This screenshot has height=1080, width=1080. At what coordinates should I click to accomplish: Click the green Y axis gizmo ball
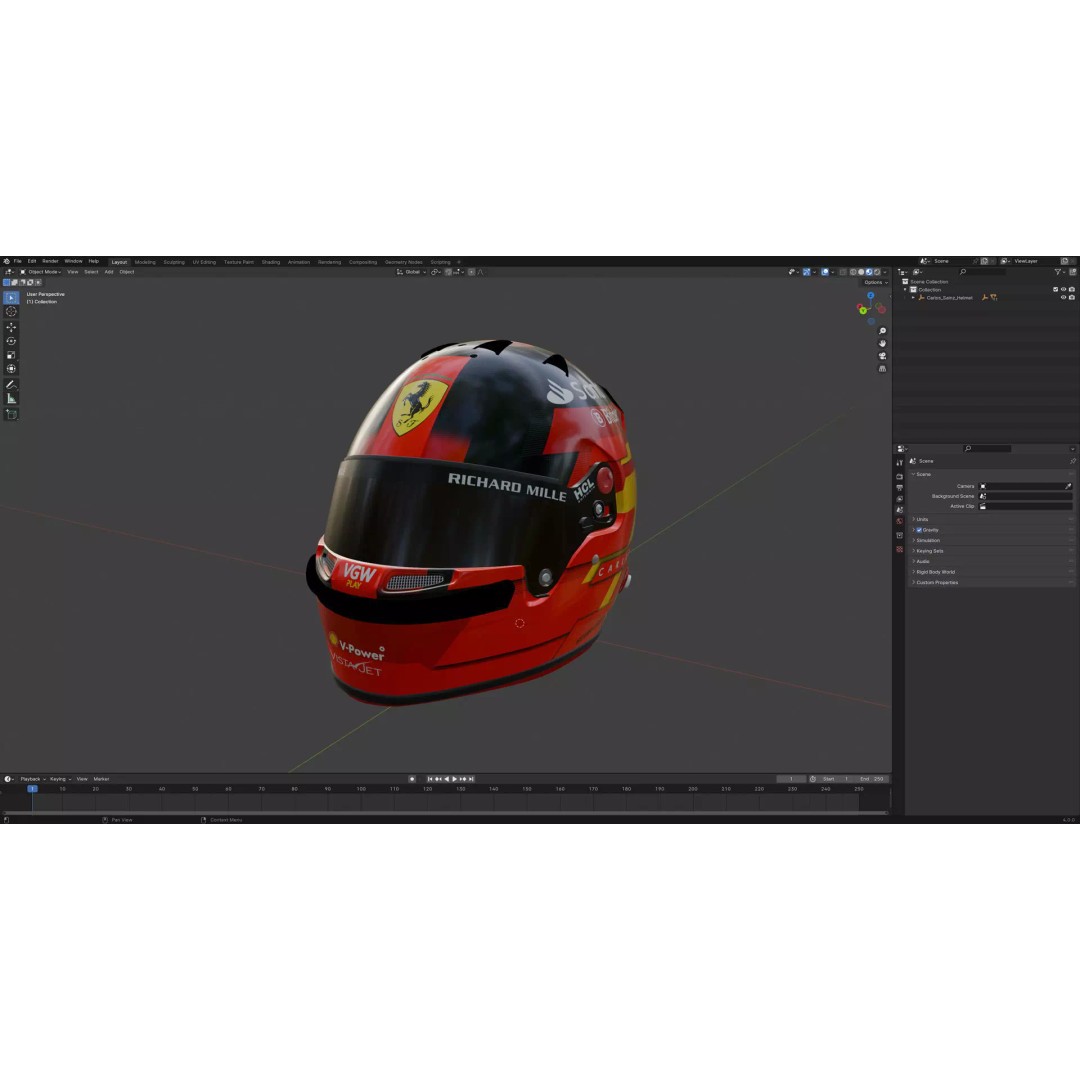coord(863,310)
